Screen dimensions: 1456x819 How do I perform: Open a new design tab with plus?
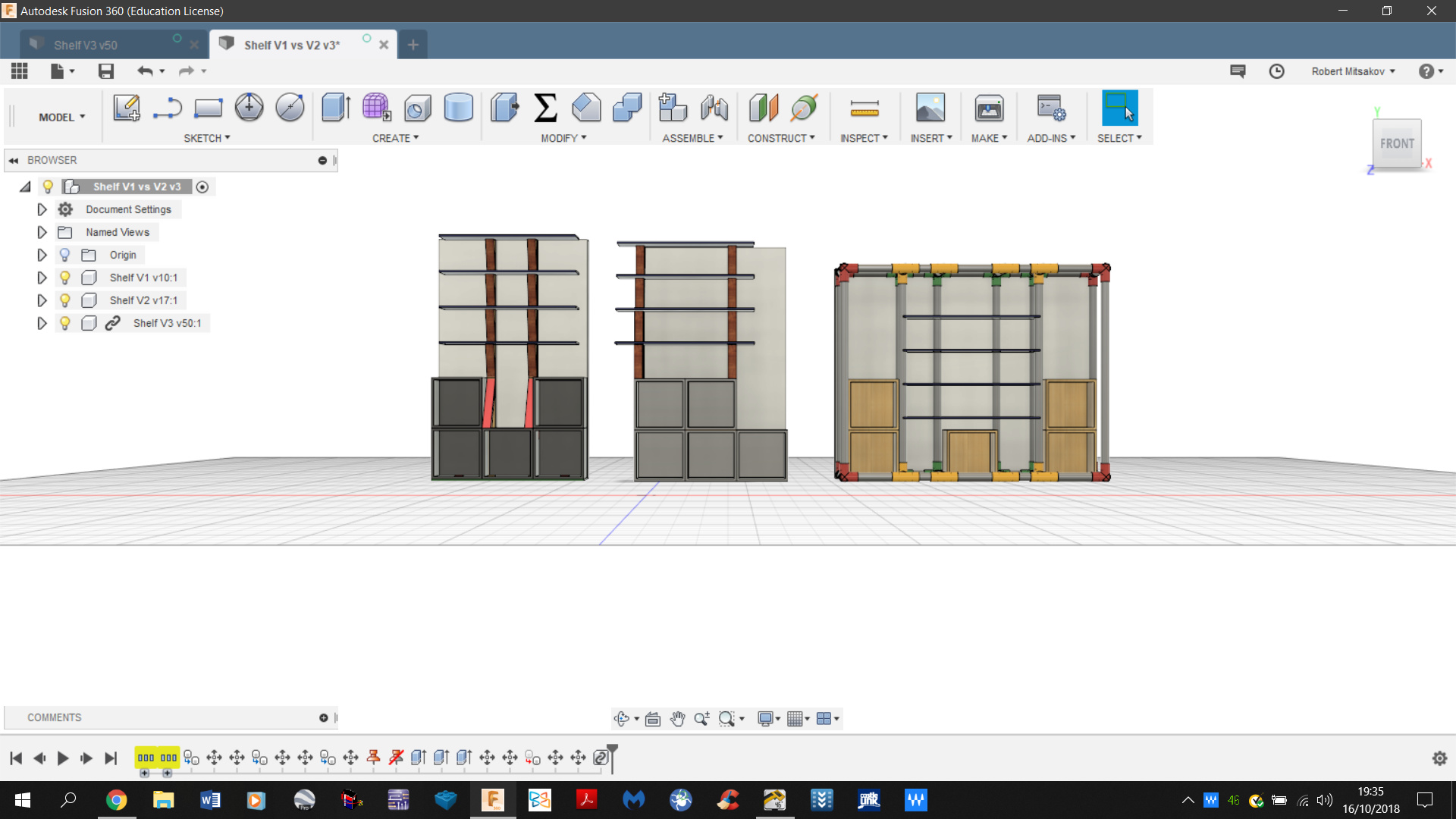[x=413, y=45]
